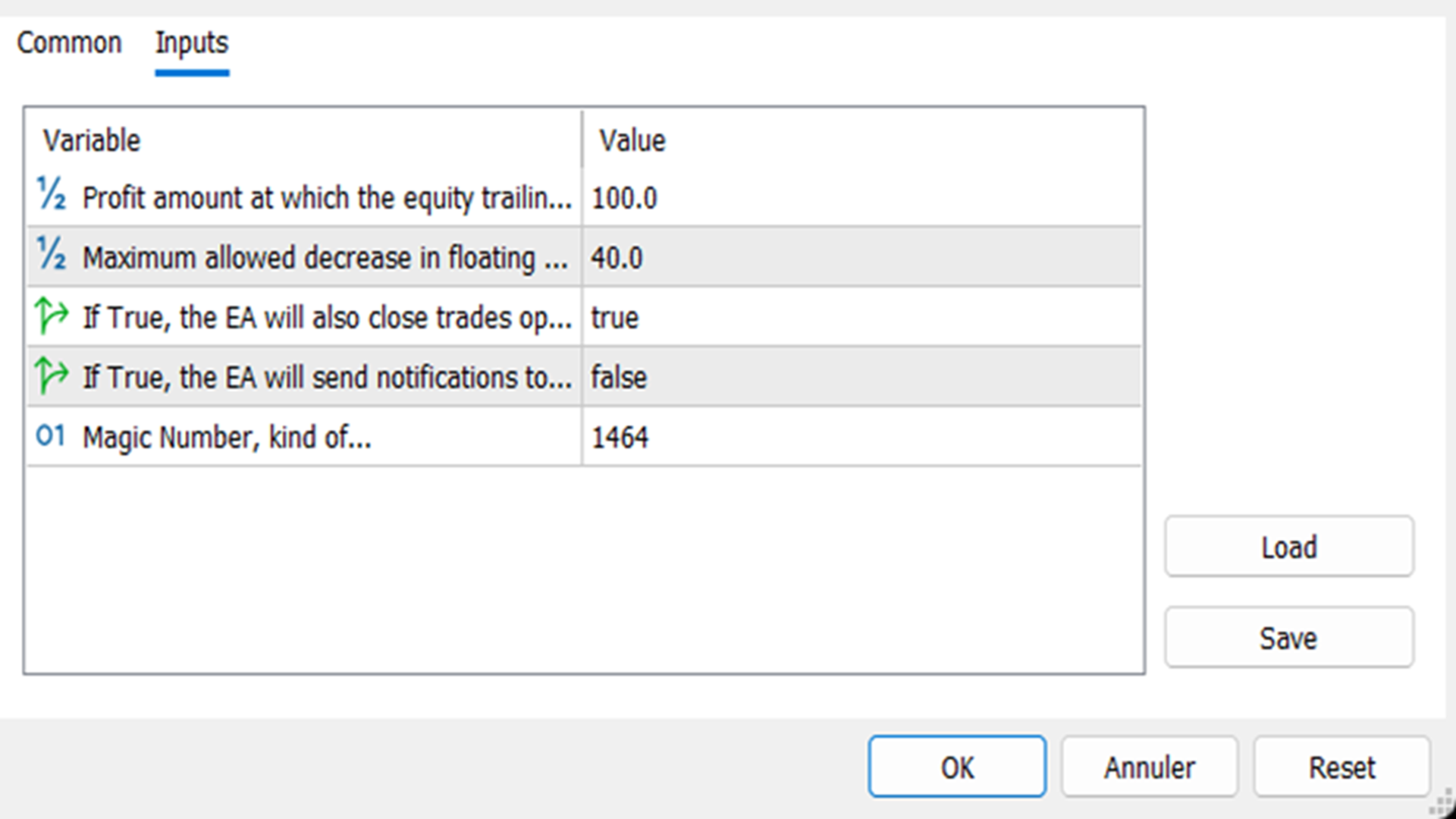
Task: Click the Variable column header
Action: point(92,141)
